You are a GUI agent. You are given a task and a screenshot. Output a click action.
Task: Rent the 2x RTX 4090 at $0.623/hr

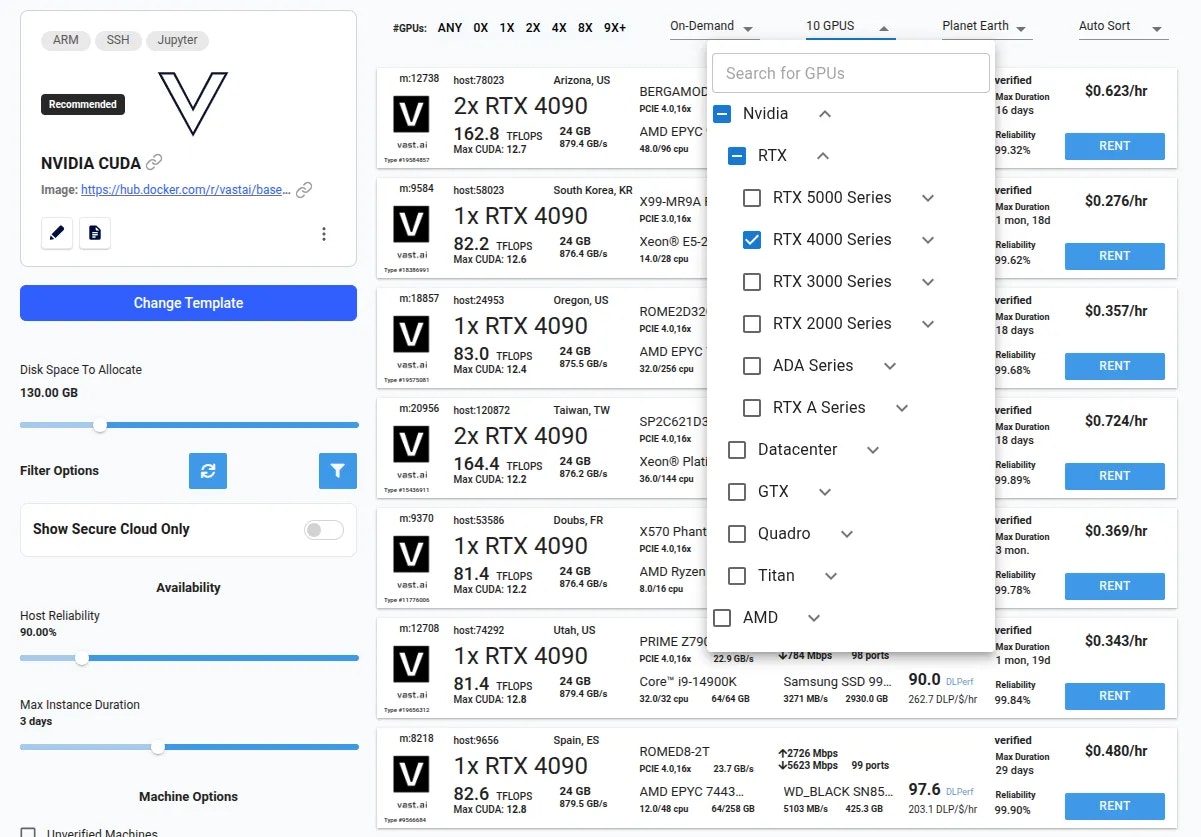1114,146
